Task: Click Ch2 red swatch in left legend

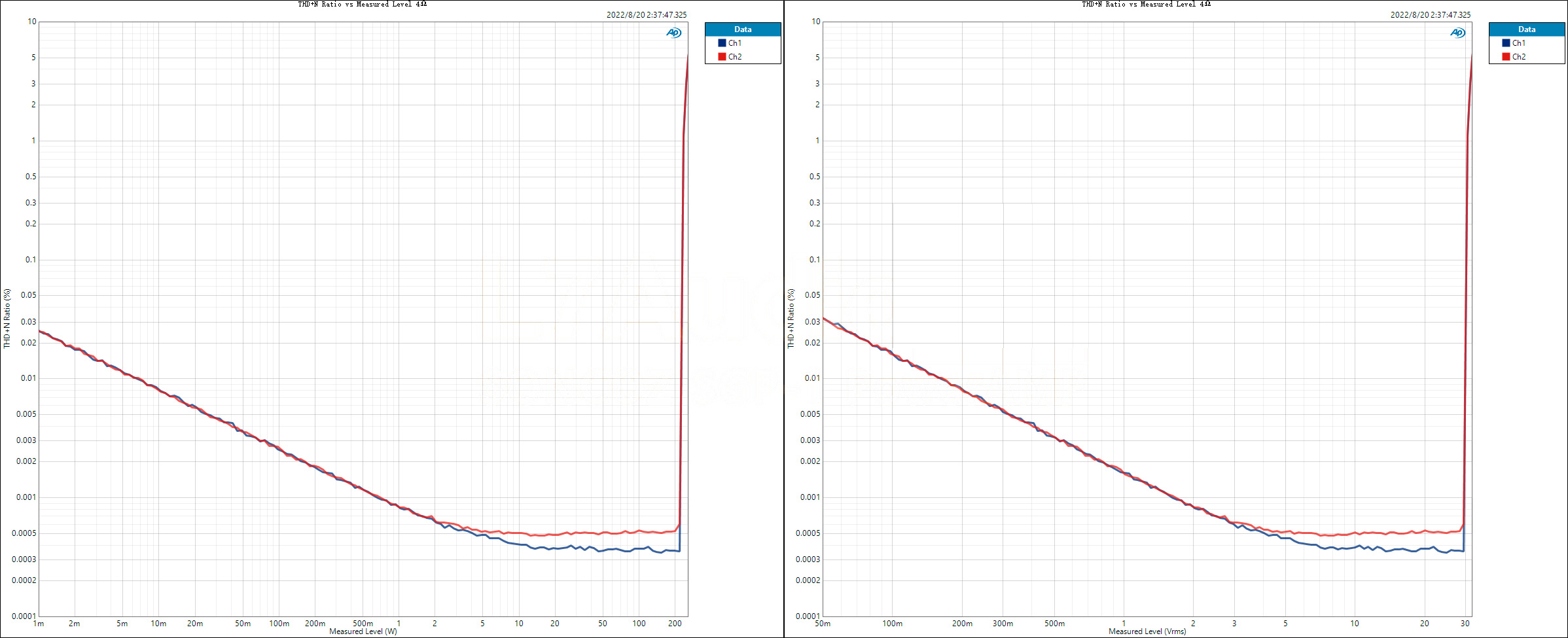Action: tap(722, 57)
